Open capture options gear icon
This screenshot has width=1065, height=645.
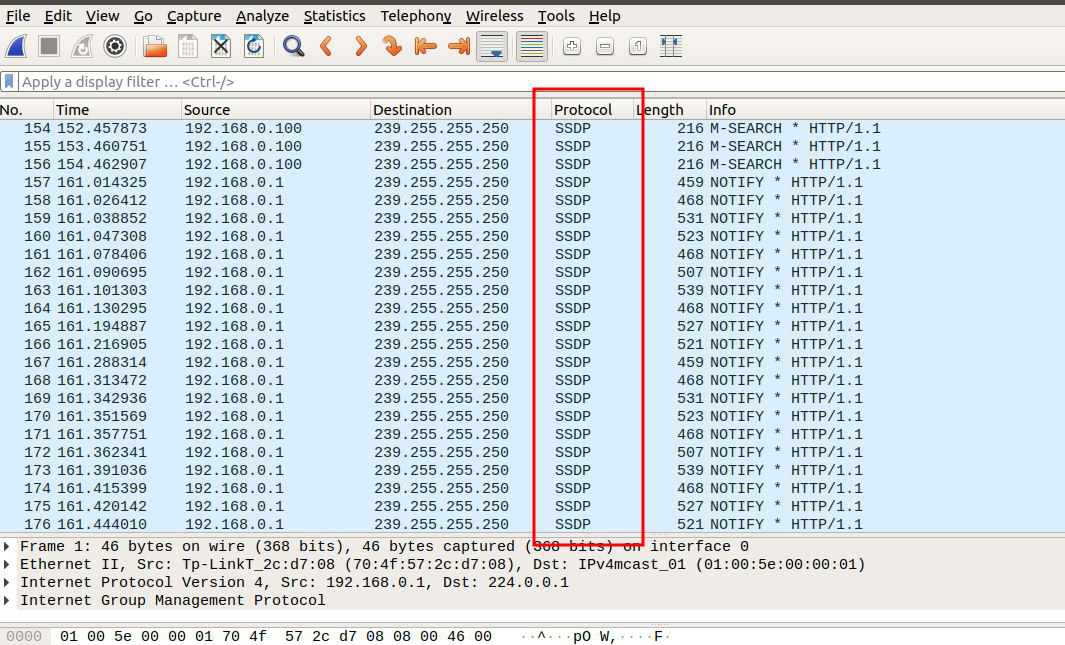[115, 46]
